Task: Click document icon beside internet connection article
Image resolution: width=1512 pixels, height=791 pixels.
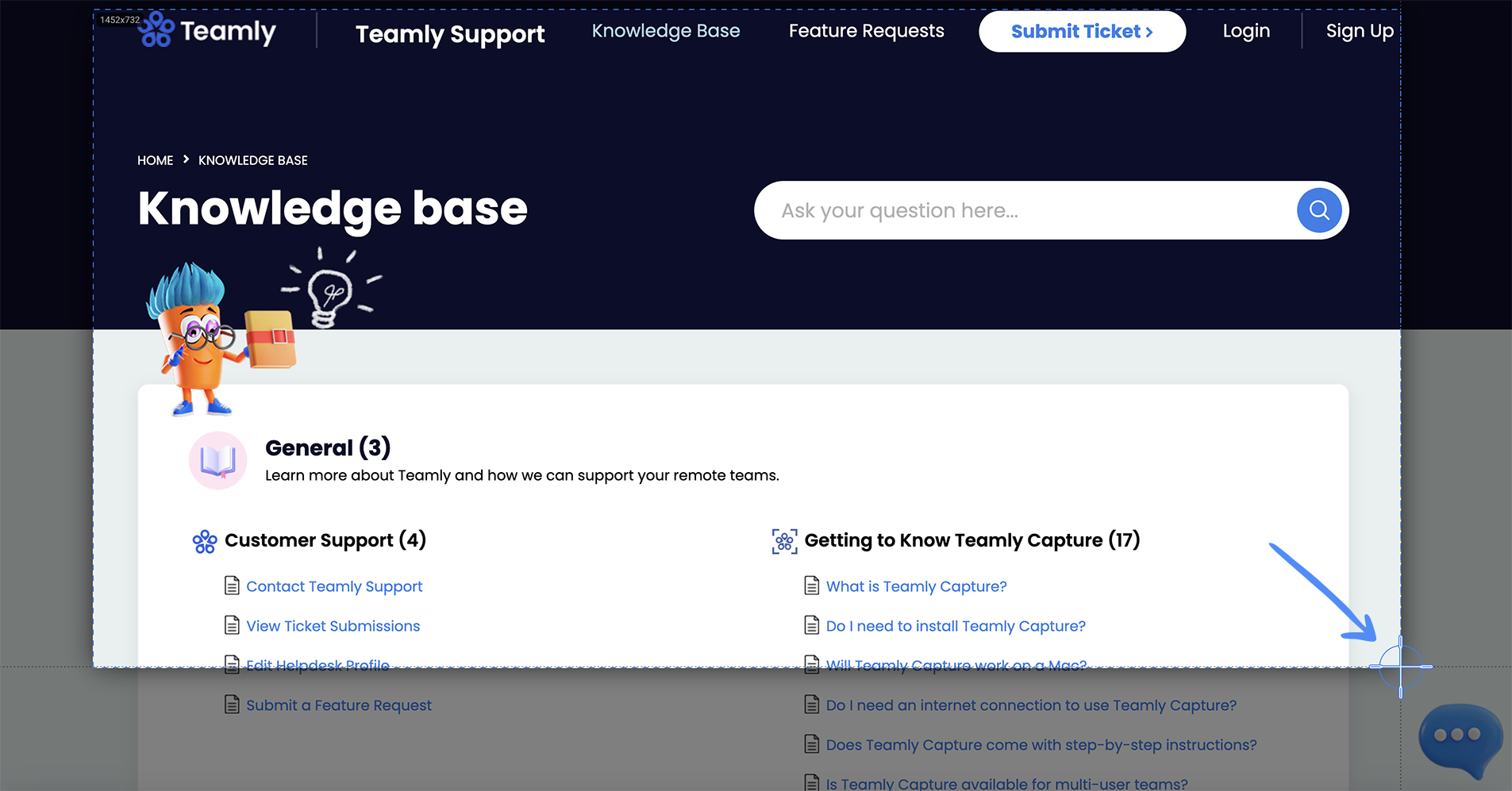Action: coord(812,705)
